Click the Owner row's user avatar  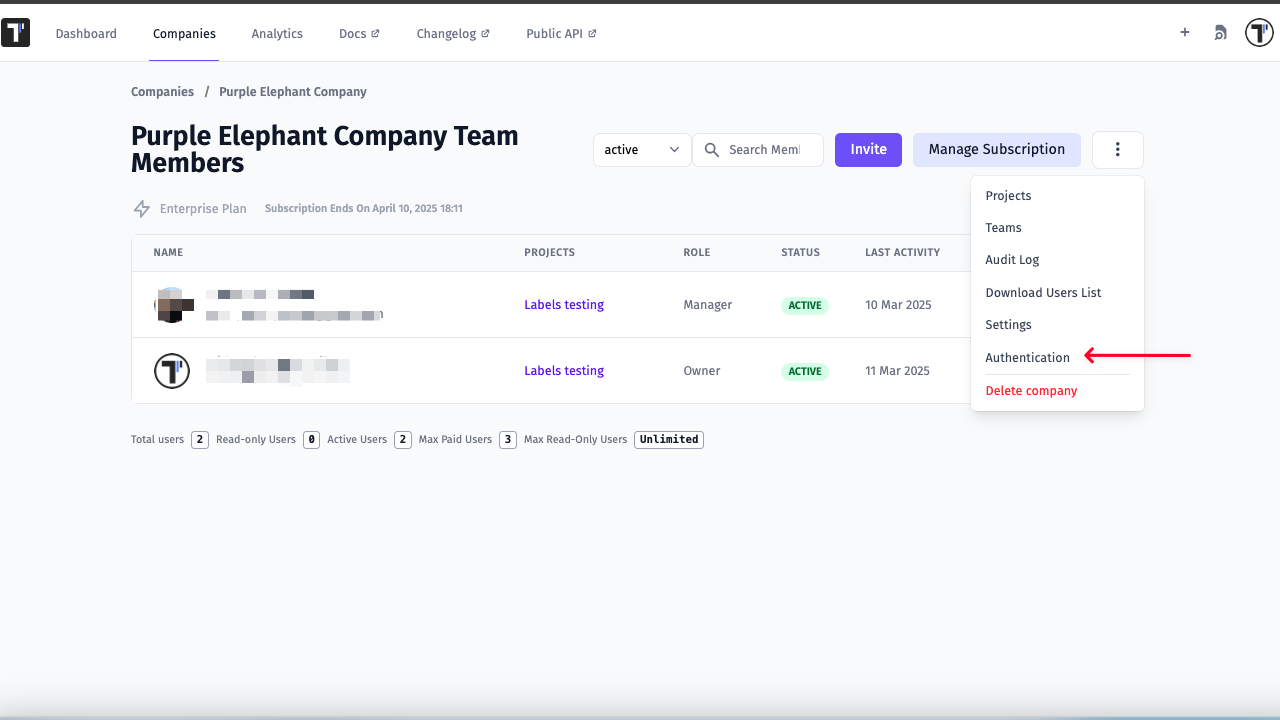pyautogui.click(x=172, y=371)
